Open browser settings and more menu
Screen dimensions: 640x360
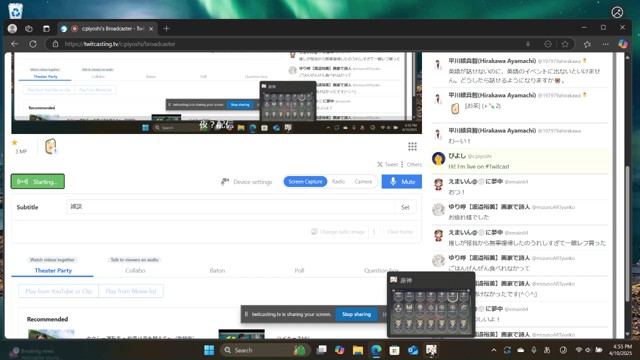(605, 44)
